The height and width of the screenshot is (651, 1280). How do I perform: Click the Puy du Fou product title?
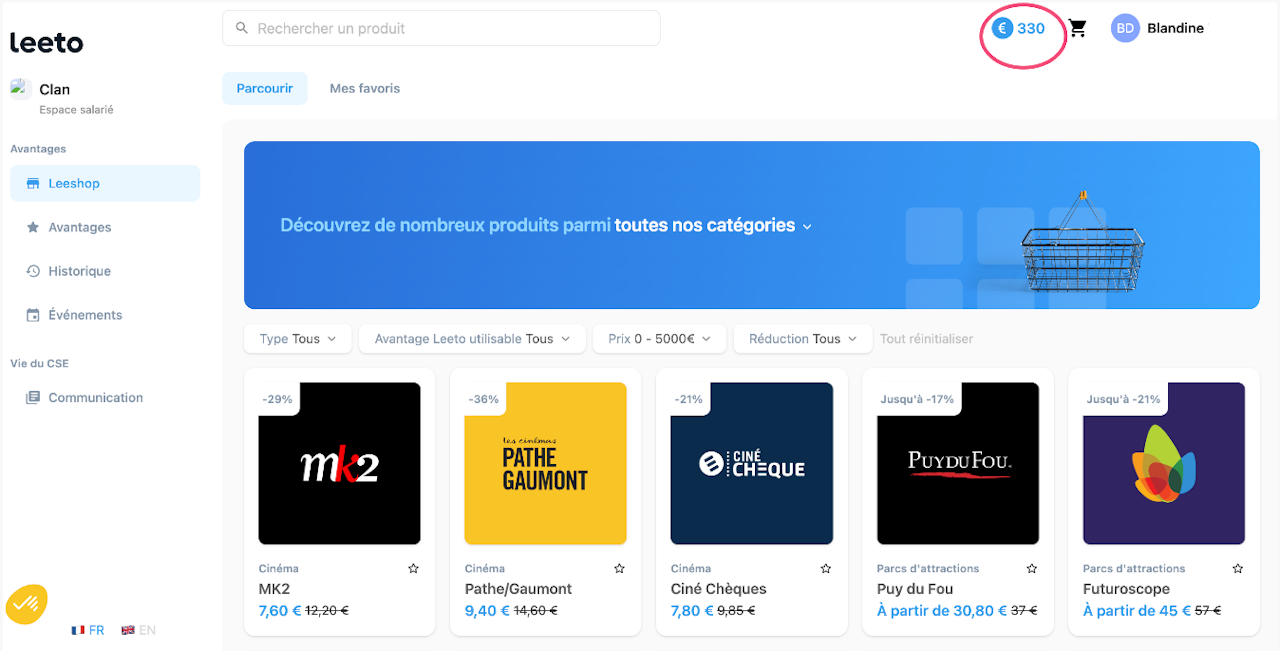915,589
